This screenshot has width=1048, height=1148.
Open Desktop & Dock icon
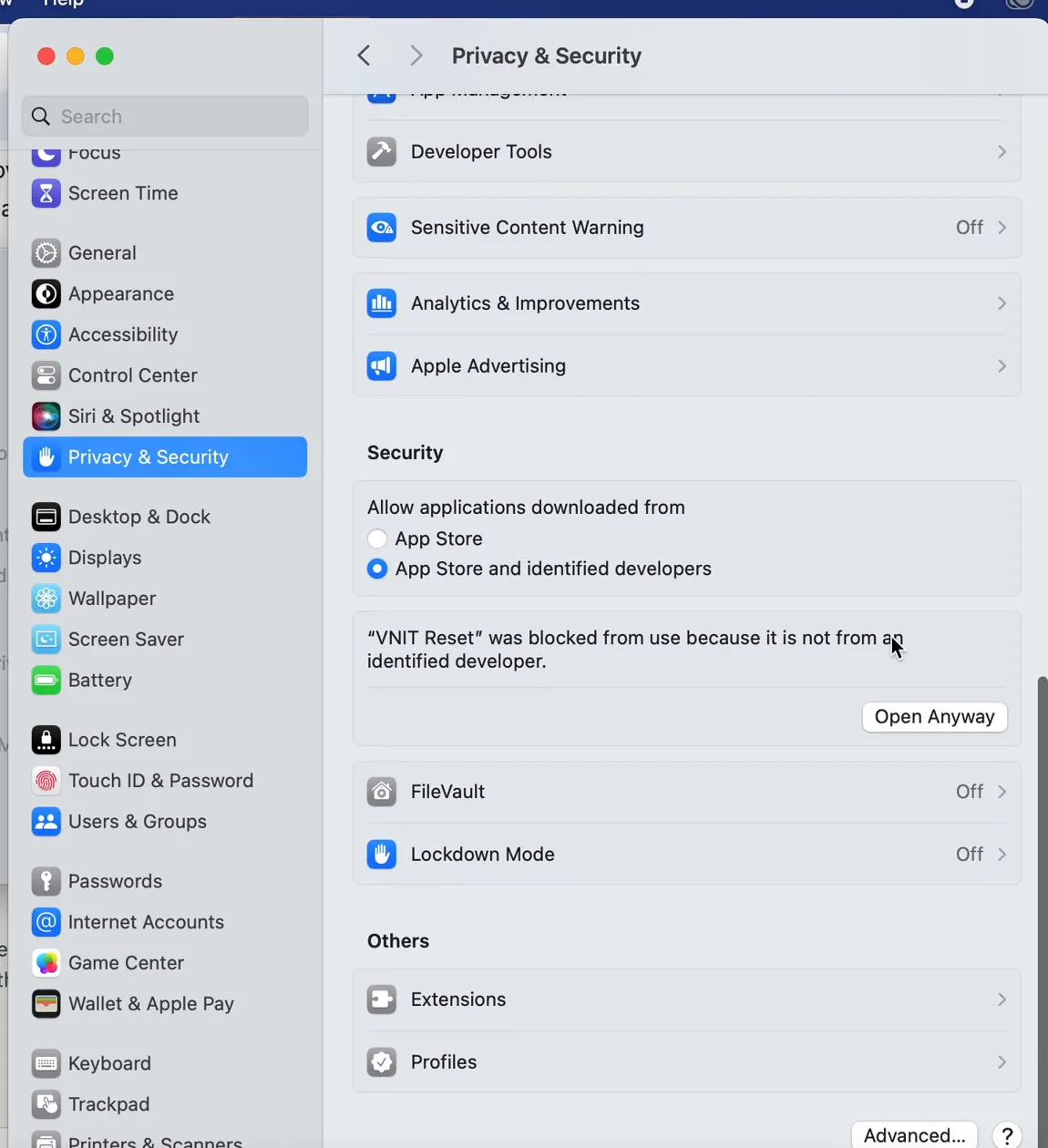46,517
